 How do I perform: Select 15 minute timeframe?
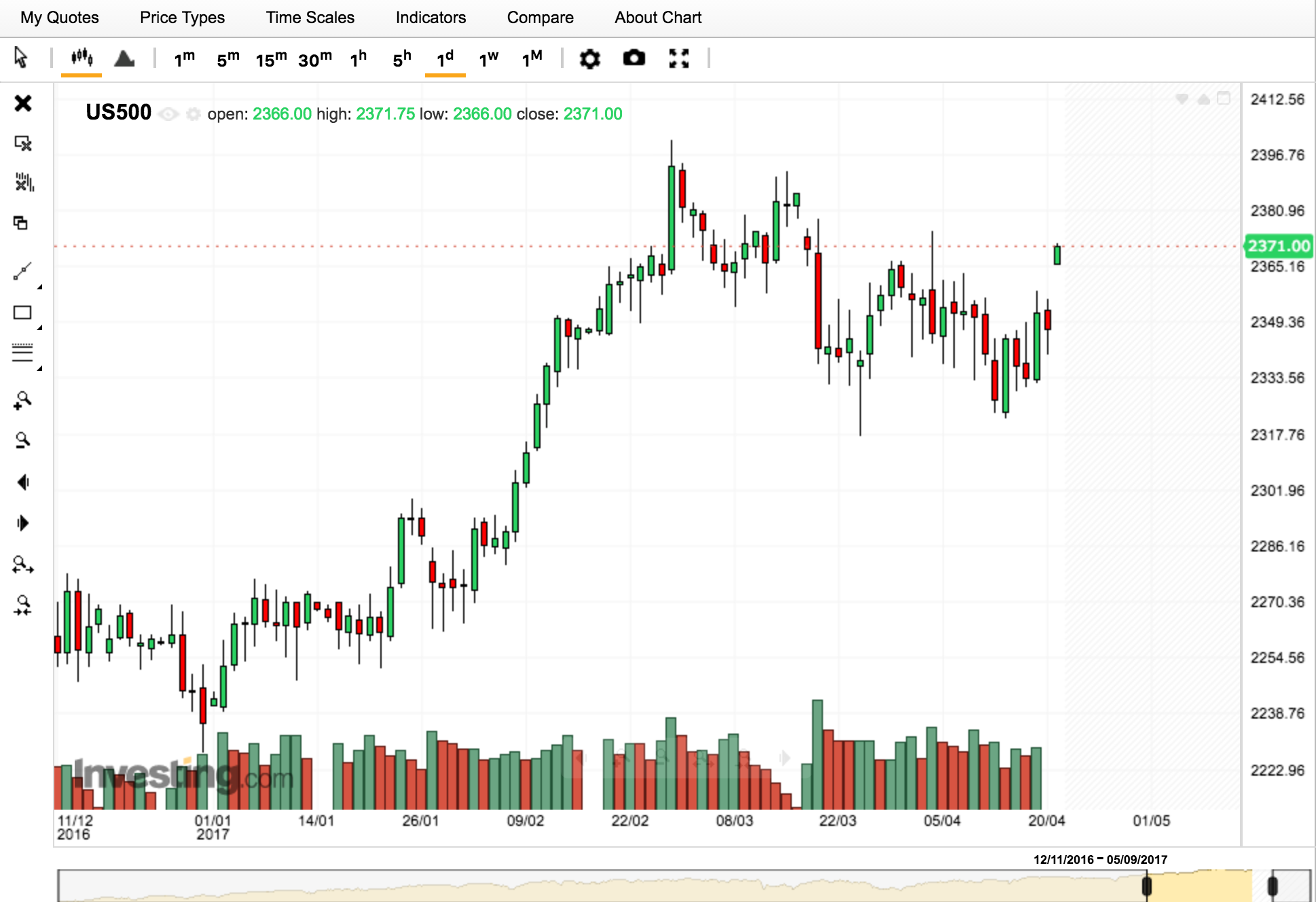[x=271, y=58]
